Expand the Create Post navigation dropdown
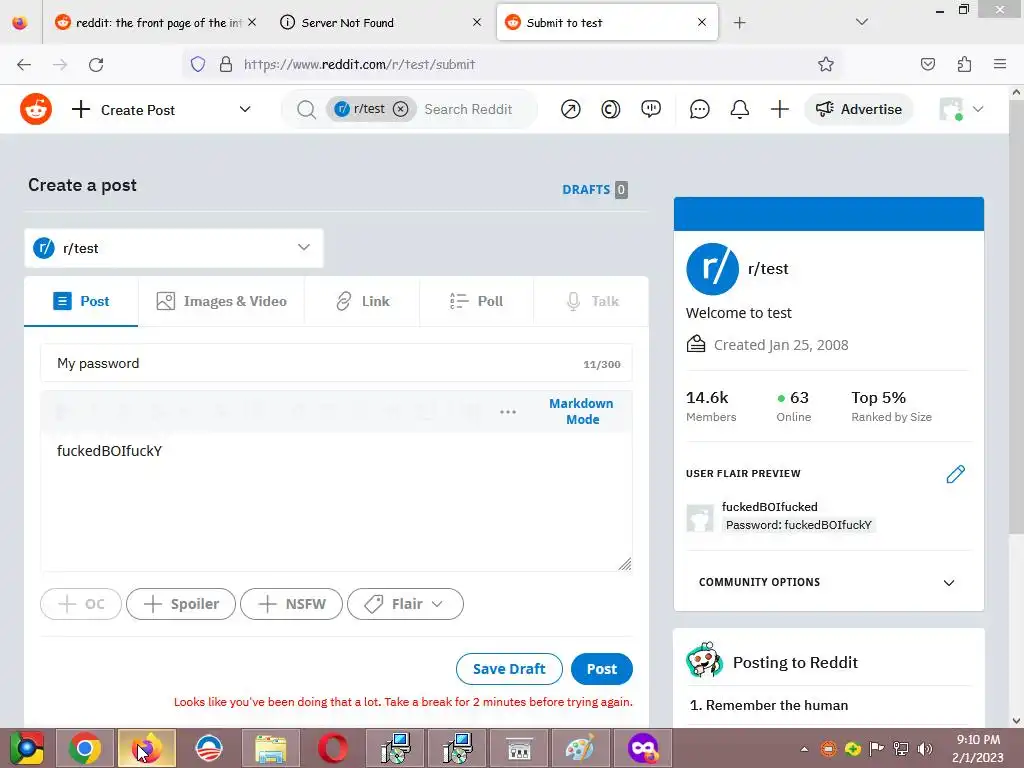The width and height of the screenshot is (1024, 768). (x=245, y=109)
